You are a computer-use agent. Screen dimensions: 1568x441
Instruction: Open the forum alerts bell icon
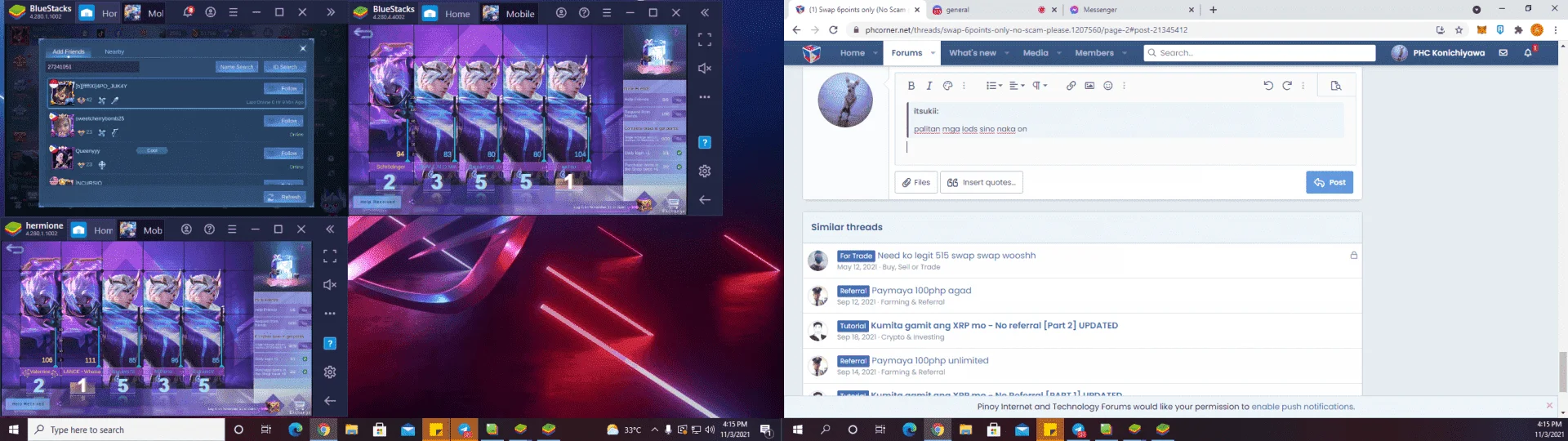(1528, 53)
